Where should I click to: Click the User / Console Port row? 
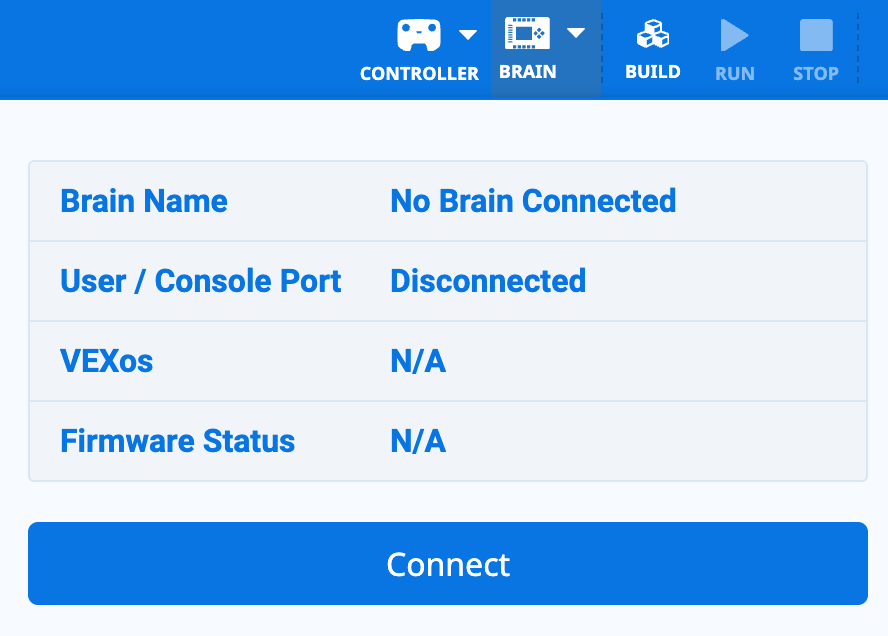(448, 281)
